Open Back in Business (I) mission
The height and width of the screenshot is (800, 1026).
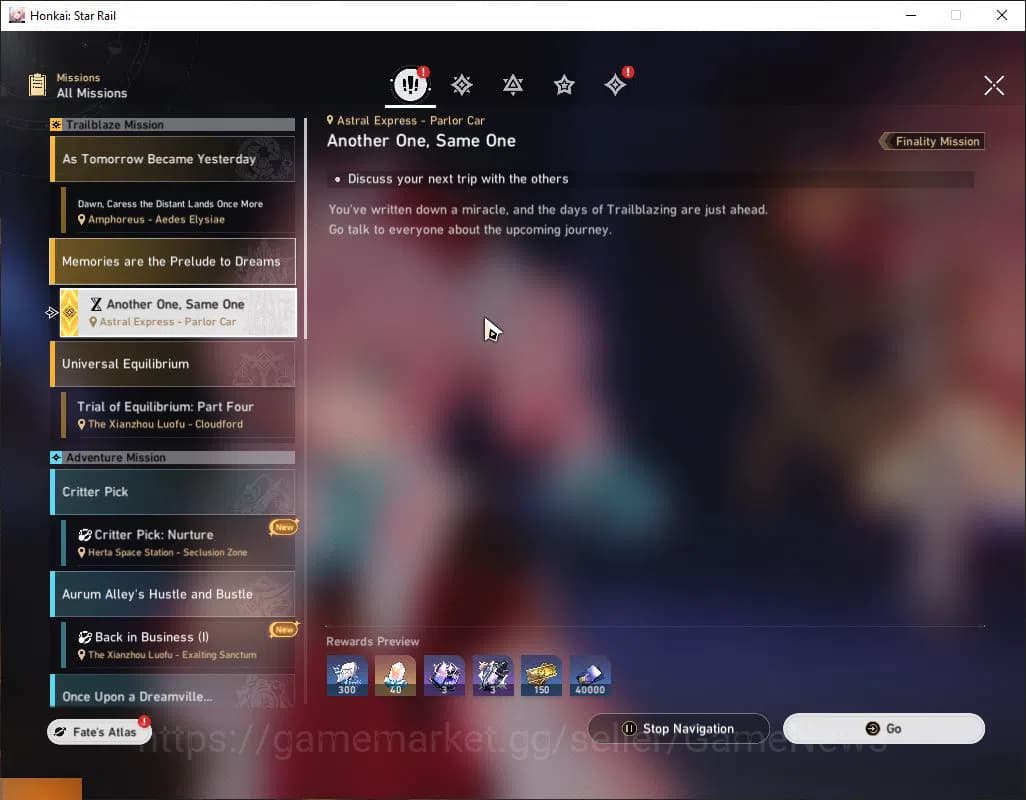178,645
